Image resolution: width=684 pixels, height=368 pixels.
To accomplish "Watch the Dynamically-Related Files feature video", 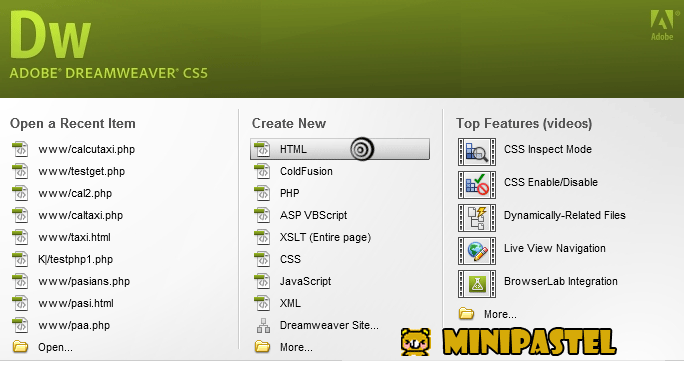I will coord(565,215).
